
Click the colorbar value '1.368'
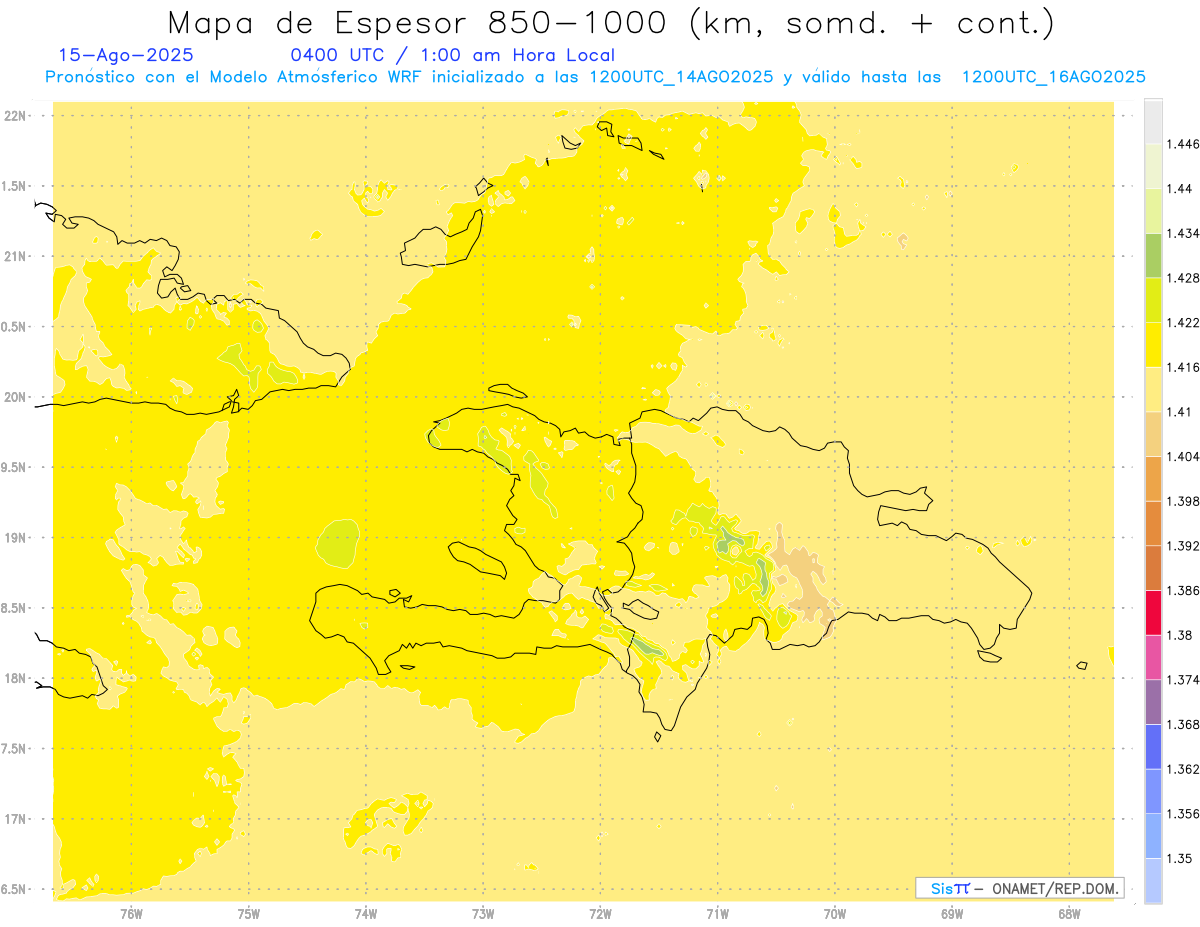coord(1185,724)
